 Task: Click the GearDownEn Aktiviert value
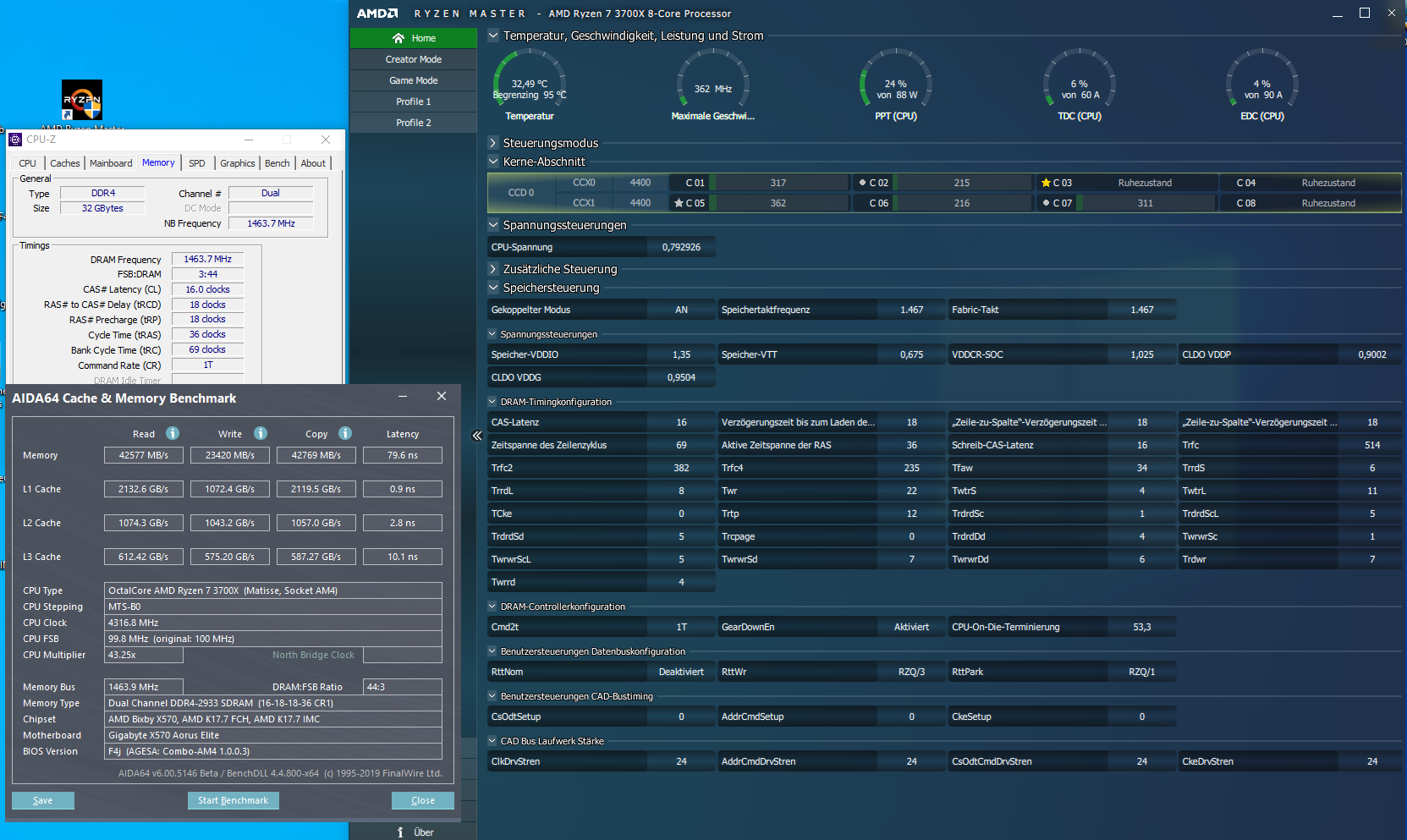(x=911, y=627)
